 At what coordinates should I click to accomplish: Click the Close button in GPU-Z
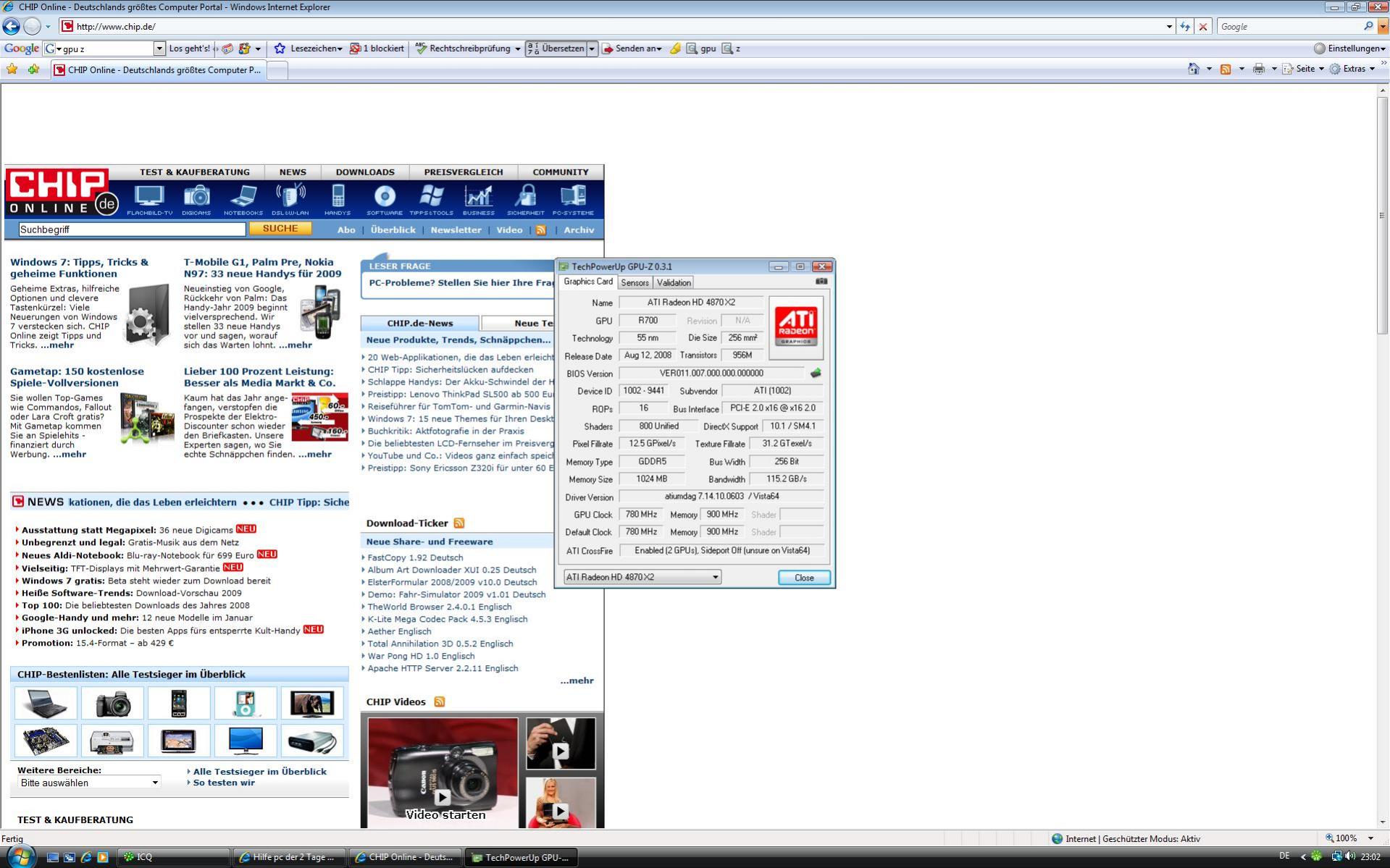pos(804,578)
